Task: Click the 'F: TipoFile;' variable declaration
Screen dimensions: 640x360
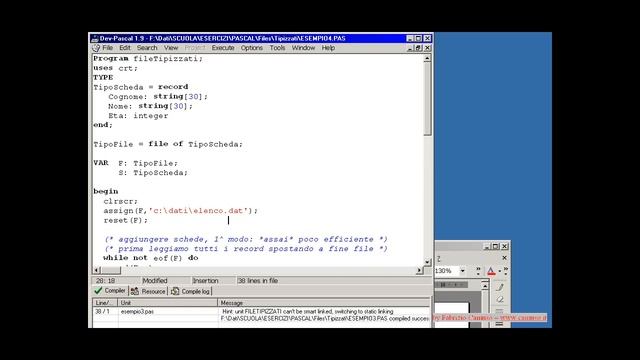Action: pyautogui.click(x=148, y=163)
